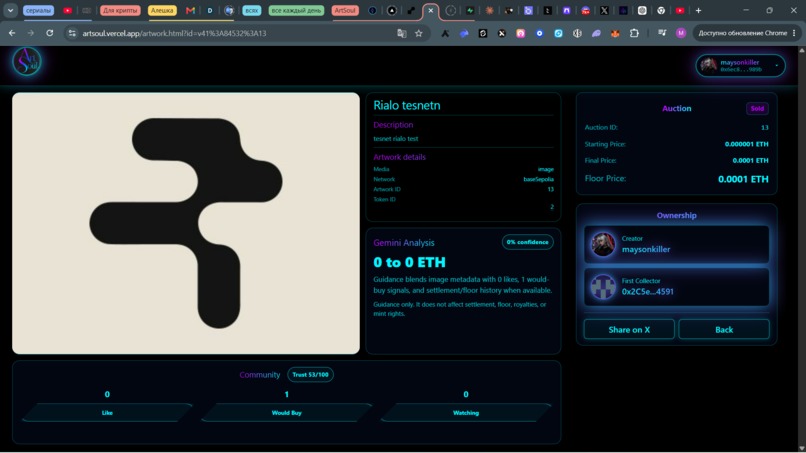Switch to the X tab in tab strip
The height and width of the screenshot is (453, 806).
(x=604, y=10)
